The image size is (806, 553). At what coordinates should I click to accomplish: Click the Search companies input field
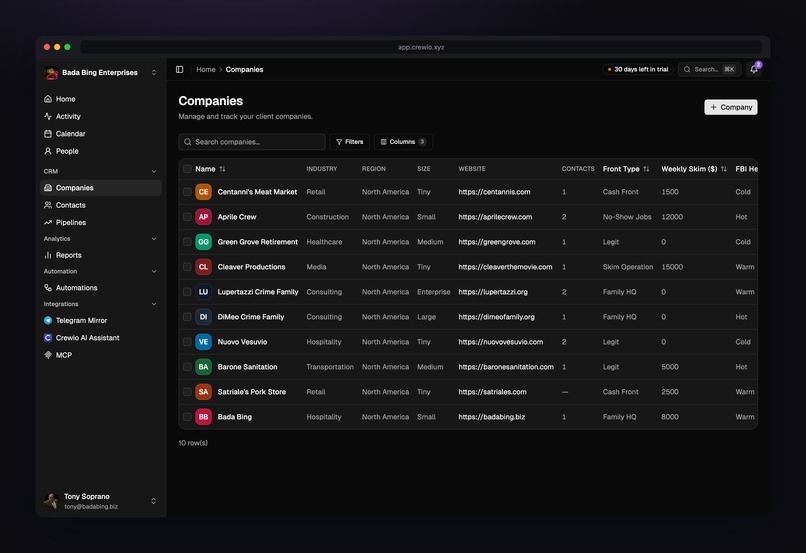[x=252, y=142]
